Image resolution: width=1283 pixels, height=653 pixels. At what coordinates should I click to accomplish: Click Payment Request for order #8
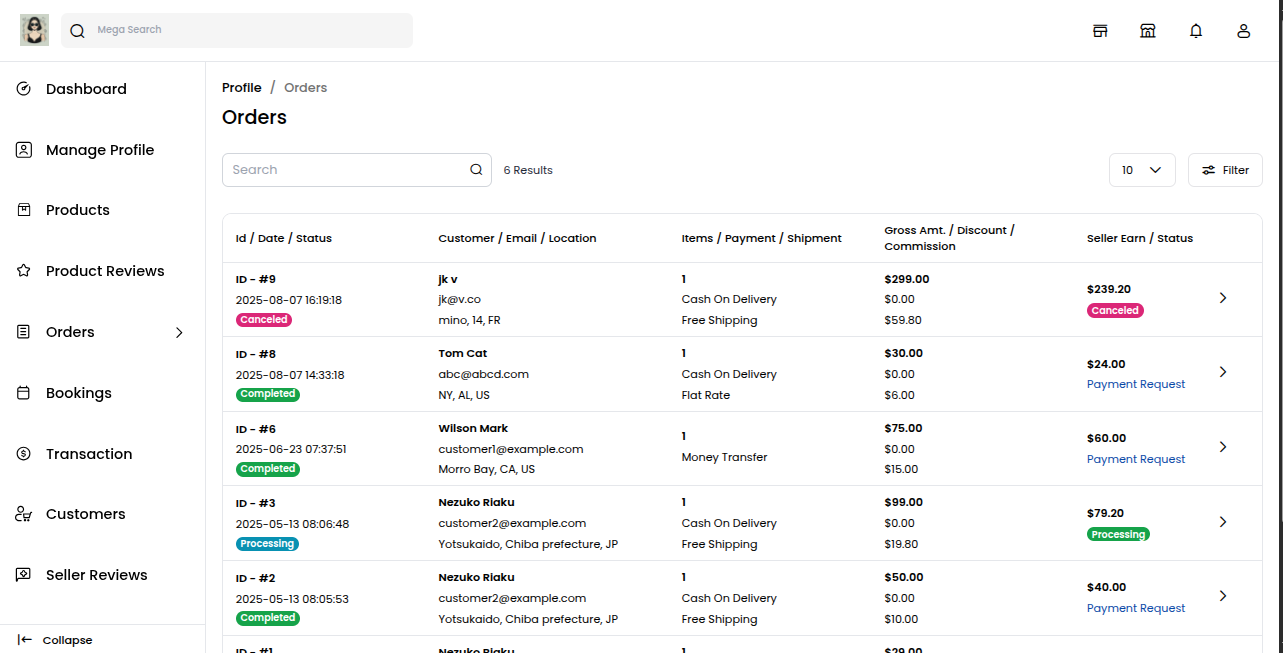[x=1136, y=383]
